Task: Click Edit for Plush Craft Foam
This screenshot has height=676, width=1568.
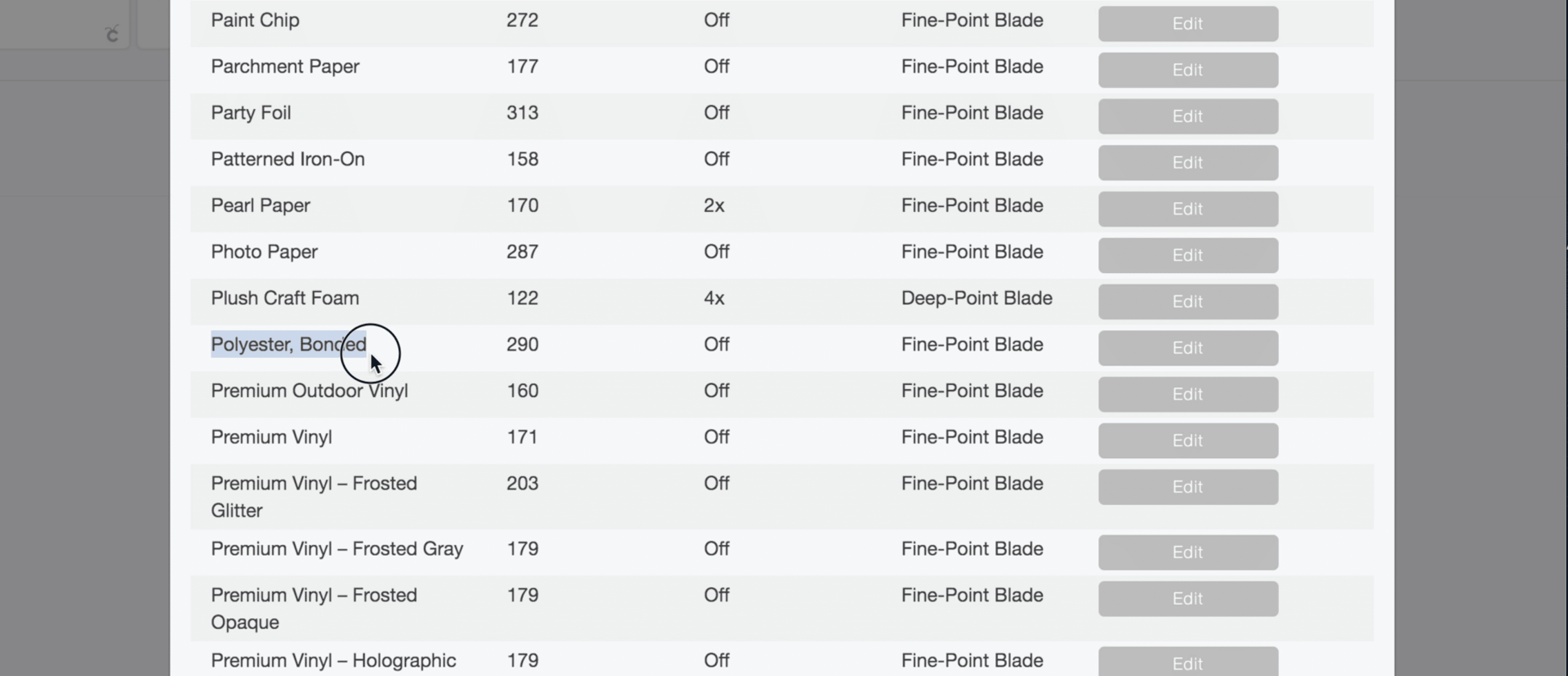Action: 1187,301
